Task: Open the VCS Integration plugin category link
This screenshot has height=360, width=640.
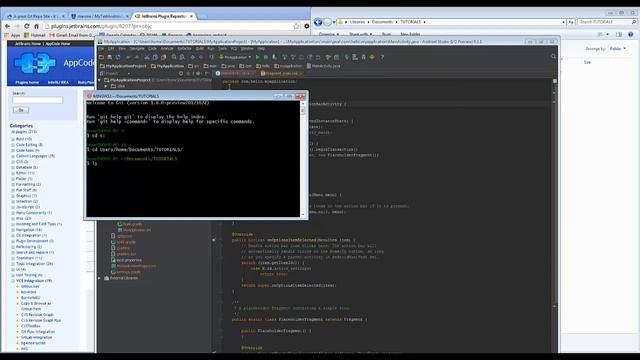Action: point(34,281)
